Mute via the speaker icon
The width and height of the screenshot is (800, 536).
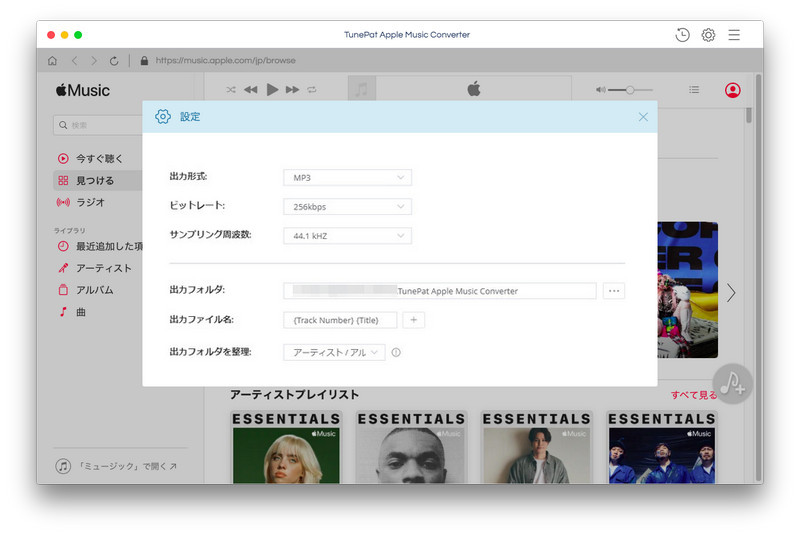tap(601, 90)
